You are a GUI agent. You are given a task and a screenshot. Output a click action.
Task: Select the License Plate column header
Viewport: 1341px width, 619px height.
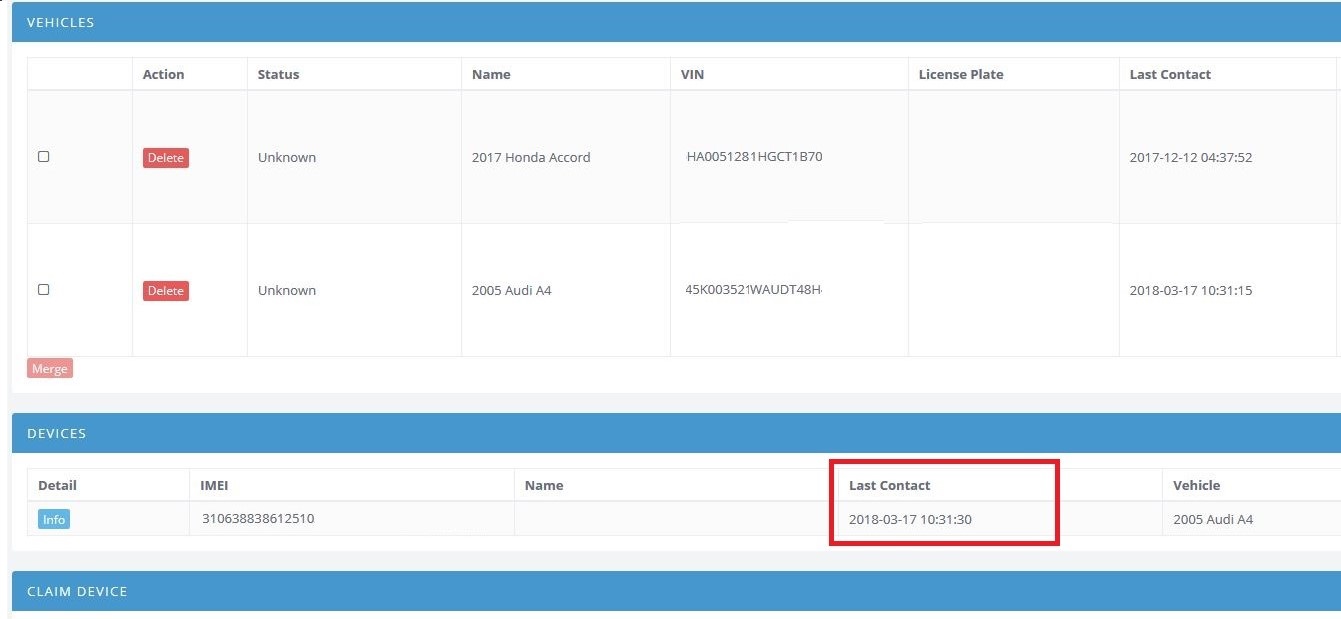960,75
